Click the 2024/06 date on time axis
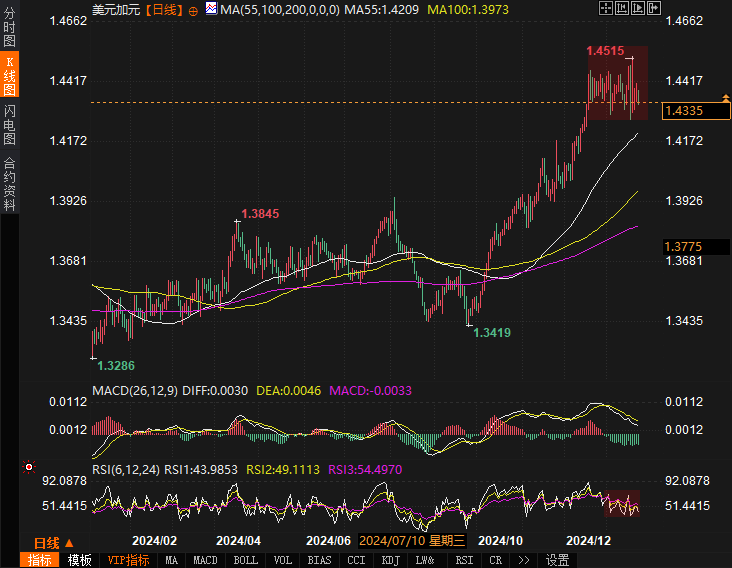 (x=328, y=541)
